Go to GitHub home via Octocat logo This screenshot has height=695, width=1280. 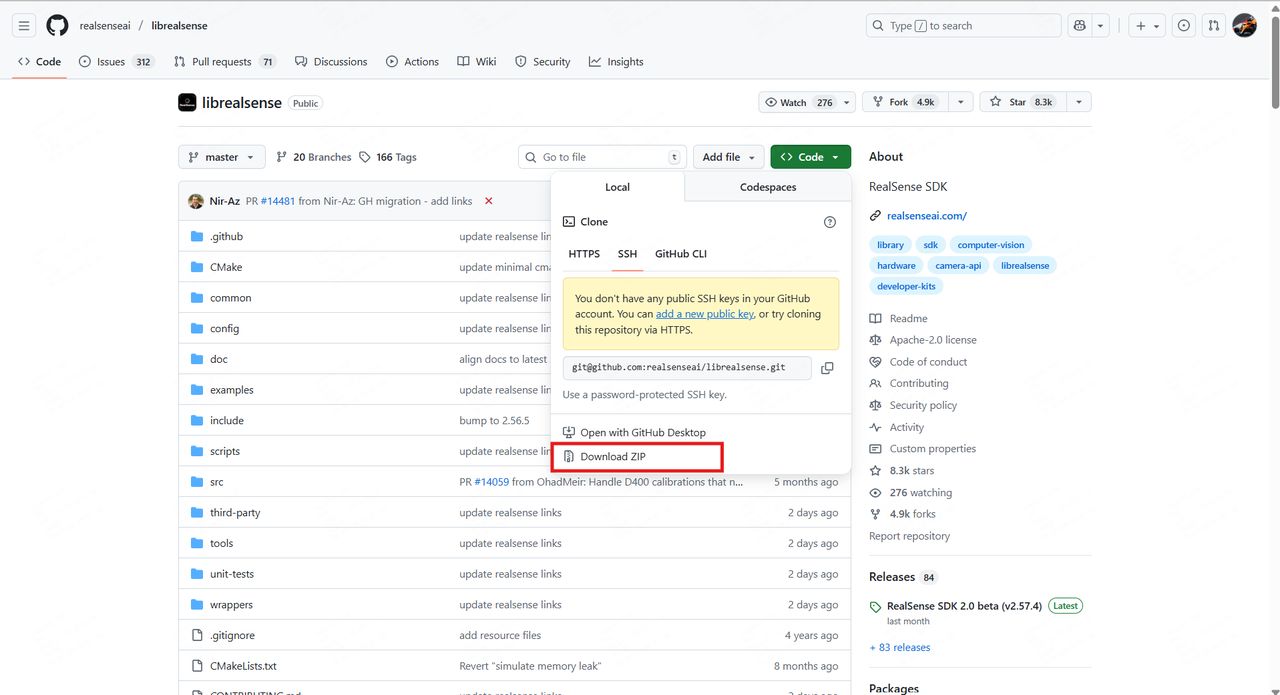pos(57,26)
